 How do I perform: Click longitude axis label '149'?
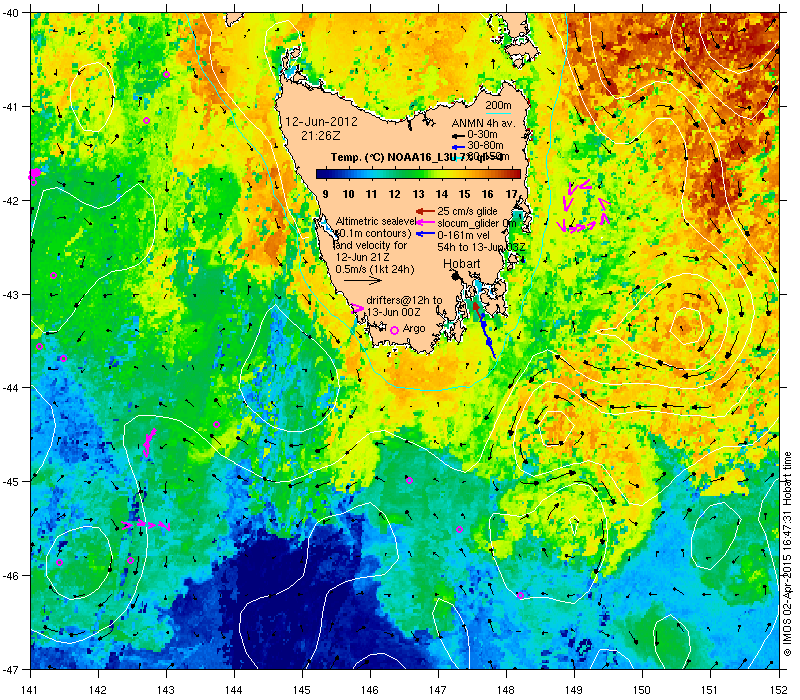click(574, 690)
